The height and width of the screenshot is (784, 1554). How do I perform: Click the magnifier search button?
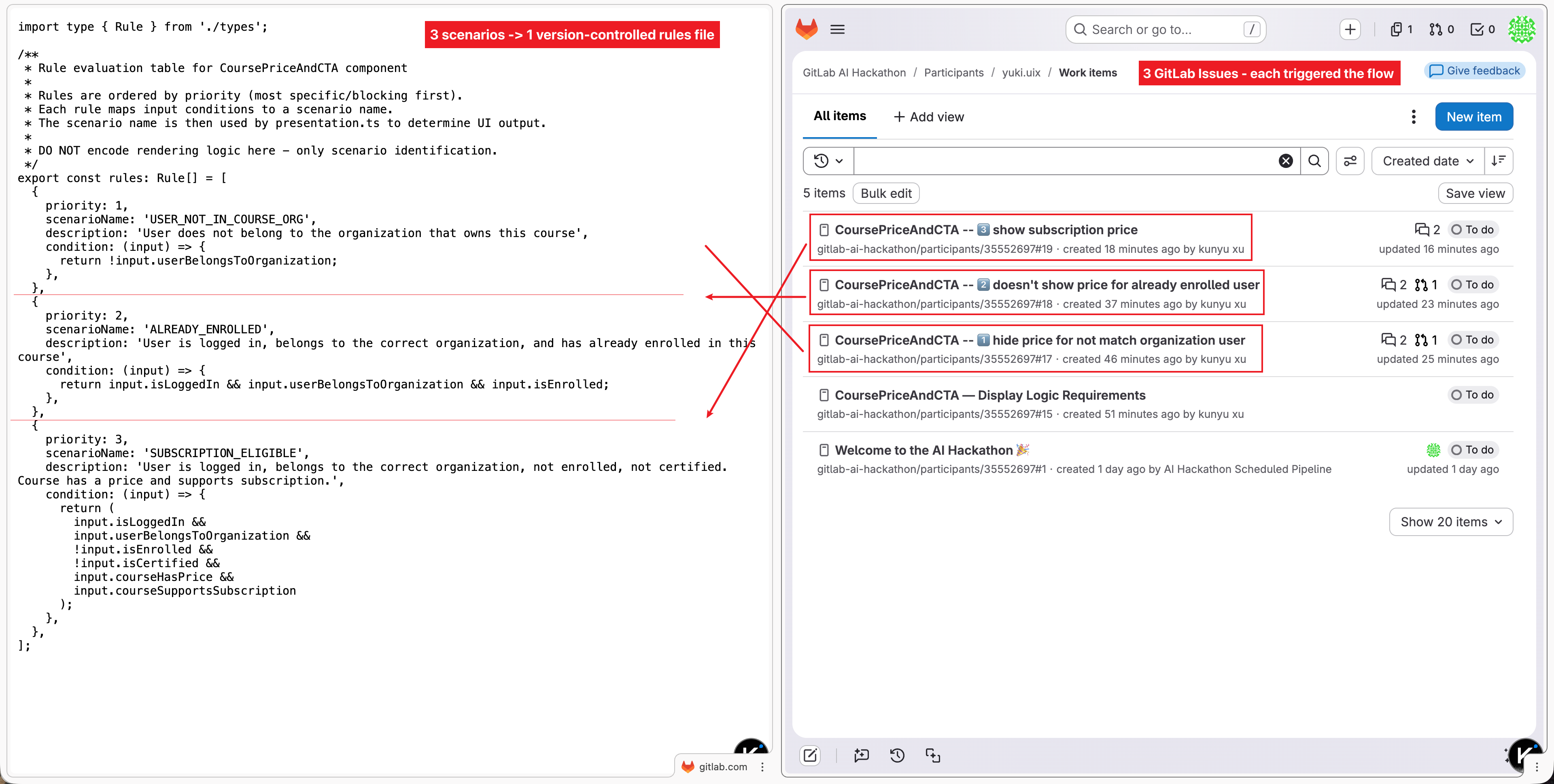pos(1314,161)
